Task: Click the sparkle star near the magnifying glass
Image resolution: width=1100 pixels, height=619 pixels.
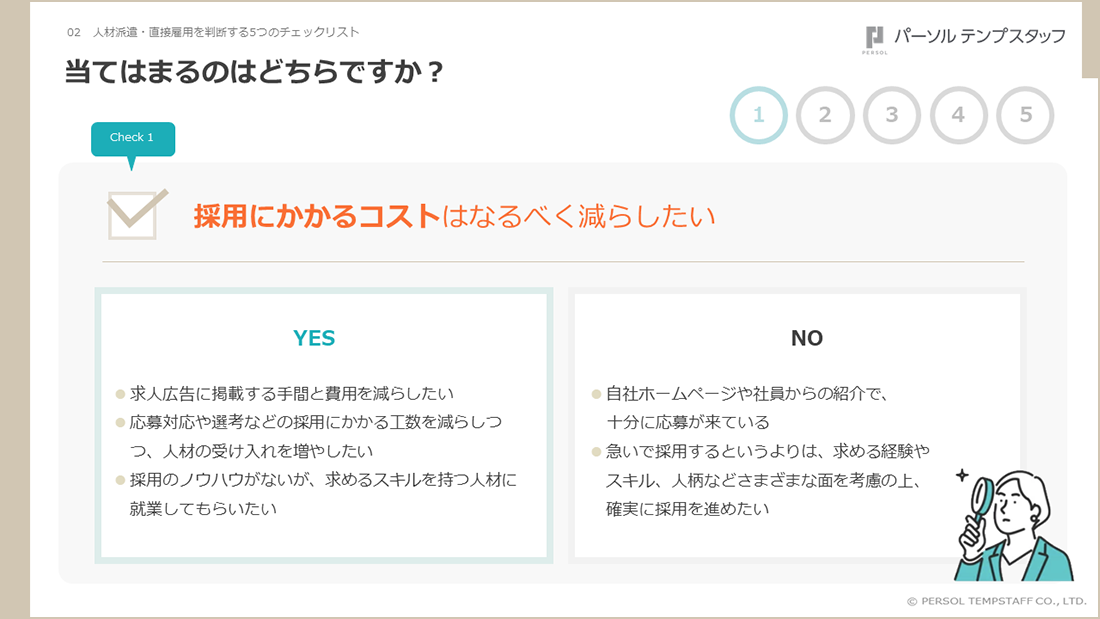Action: tap(962, 475)
